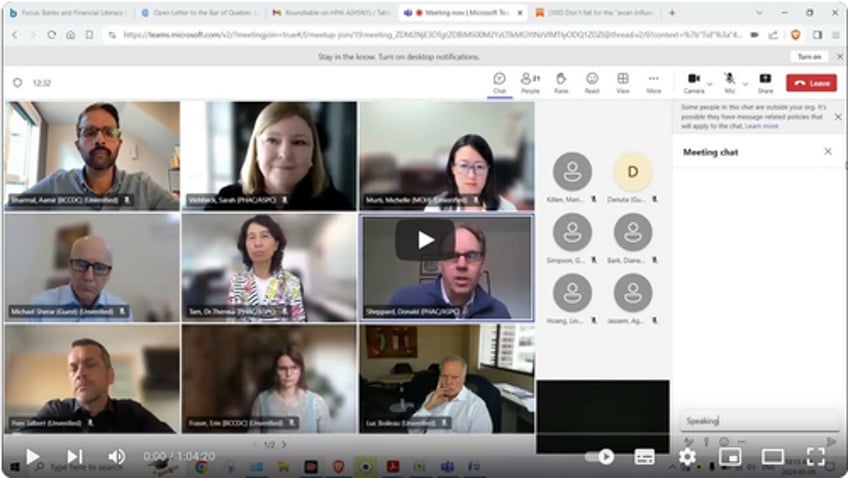
Task: Expand the Mic options dropdown arrow
Action: point(745,84)
